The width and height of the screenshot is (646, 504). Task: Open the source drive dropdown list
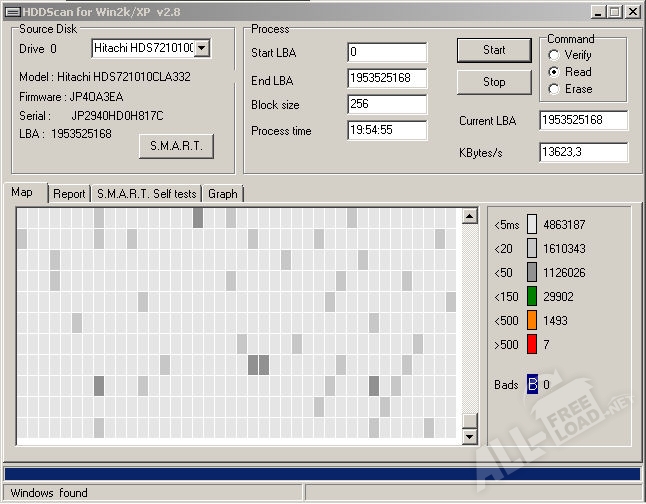click(202, 48)
